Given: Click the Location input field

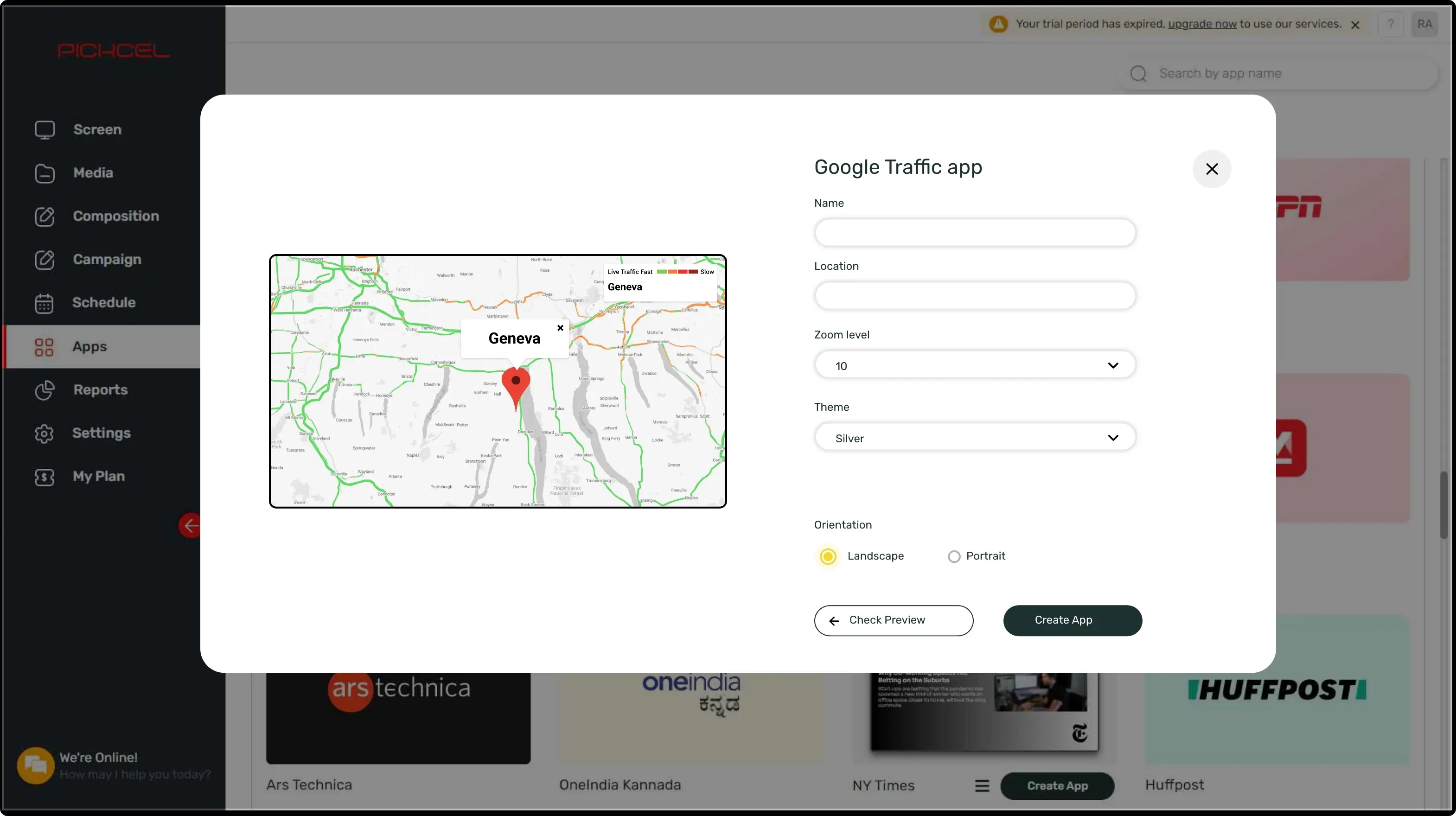Looking at the screenshot, I should (975, 296).
